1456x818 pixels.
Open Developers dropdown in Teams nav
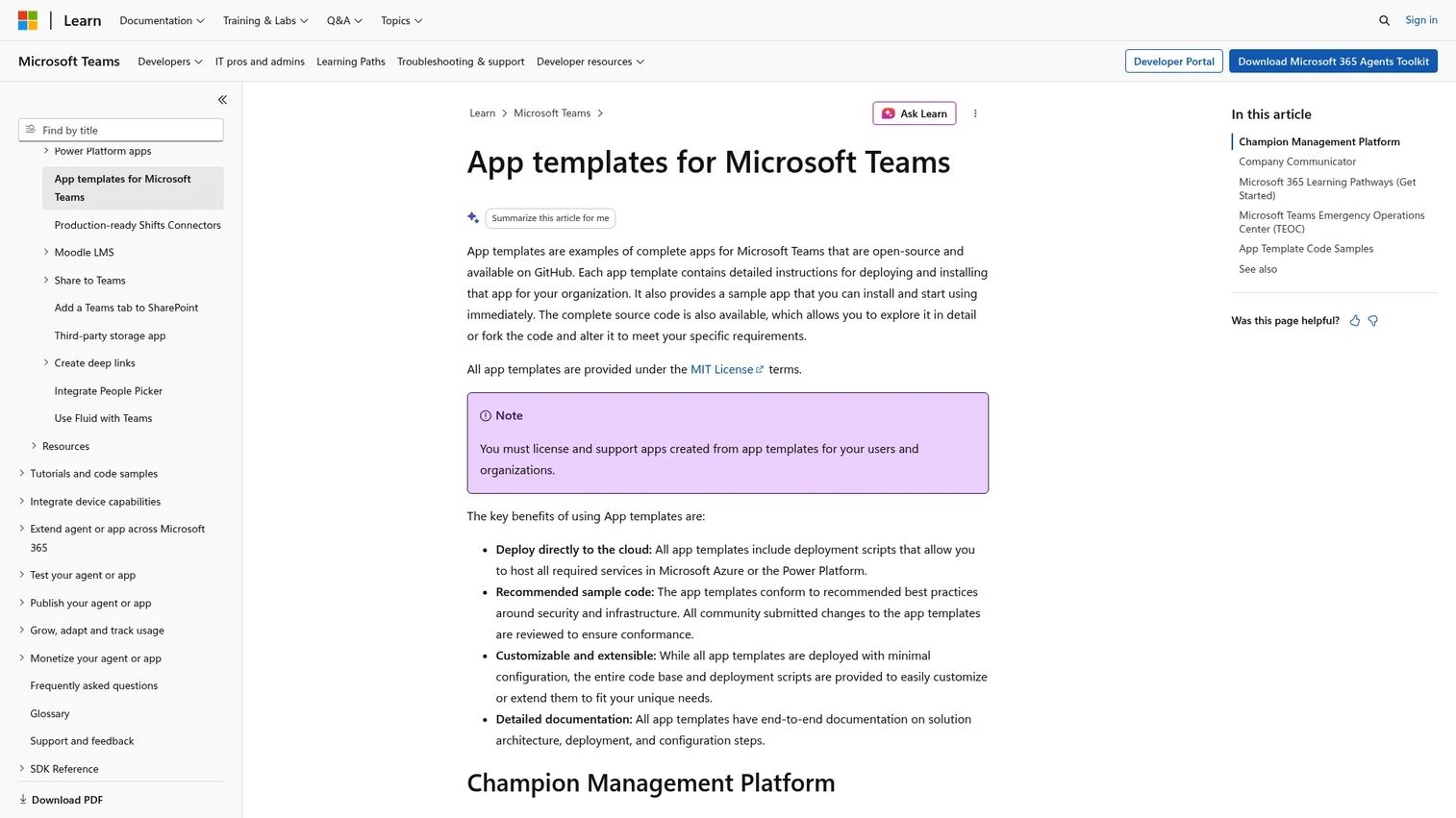[x=170, y=62]
